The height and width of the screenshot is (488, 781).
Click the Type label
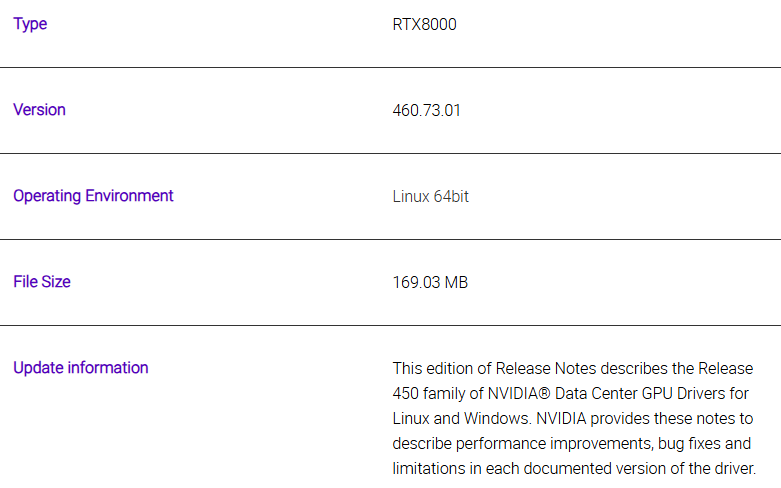point(30,24)
